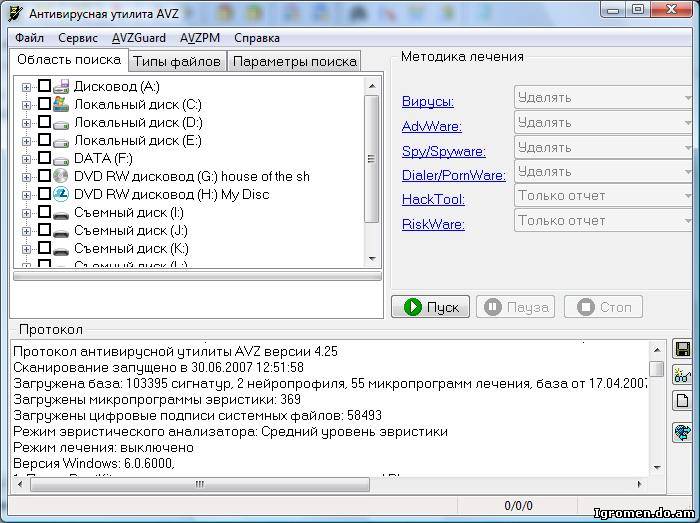Check the box for Локальный диск (D:)
This screenshot has height=523, width=700.
(x=44, y=122)
